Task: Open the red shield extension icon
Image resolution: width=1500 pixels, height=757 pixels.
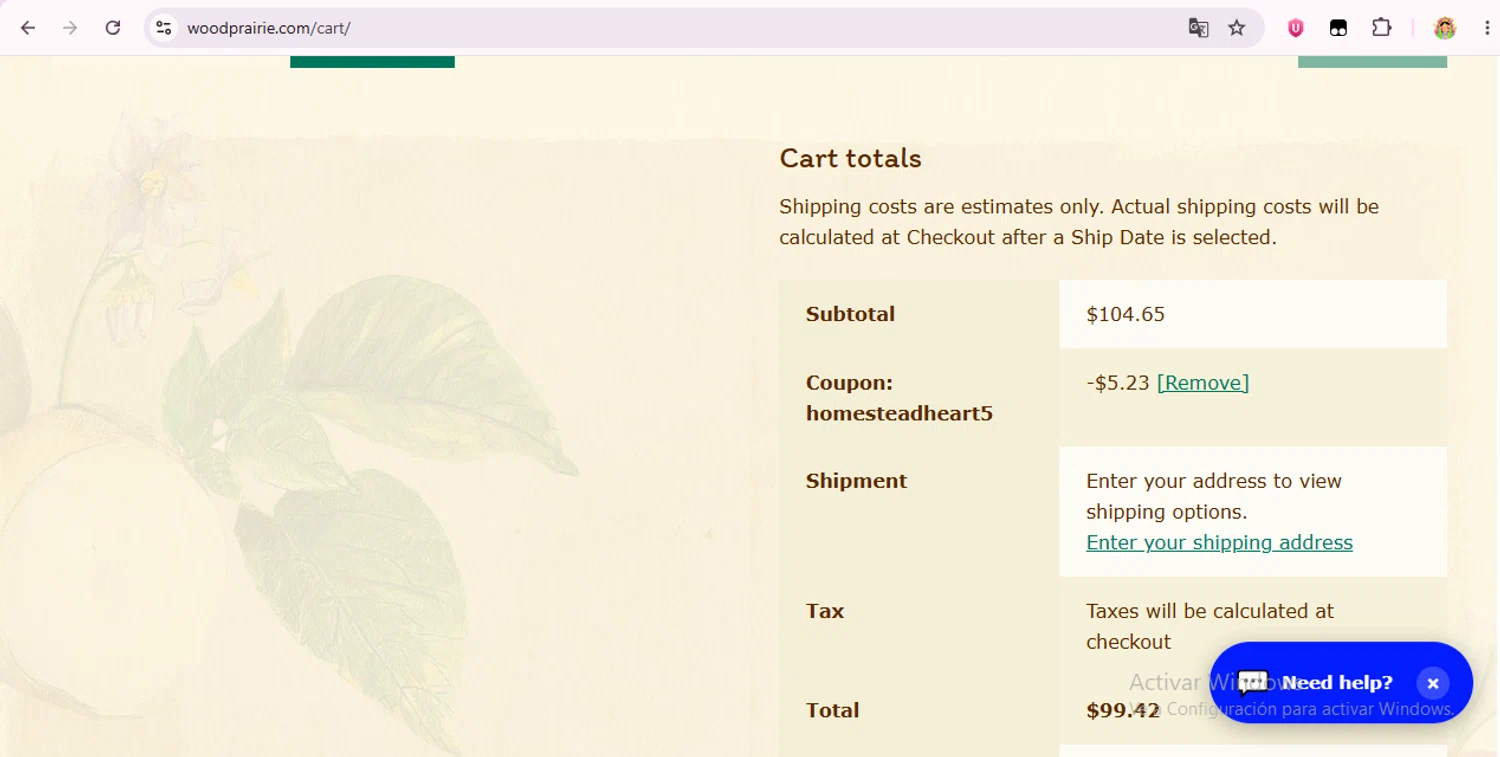Action: pyautogui.click(x=1295, y=28)
